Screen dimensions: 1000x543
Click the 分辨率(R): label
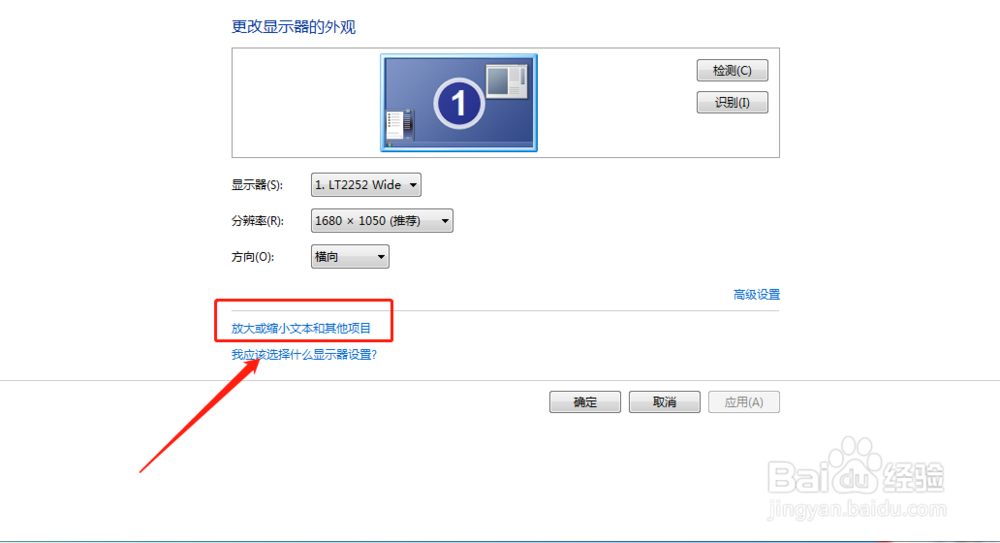click(258, 221)
